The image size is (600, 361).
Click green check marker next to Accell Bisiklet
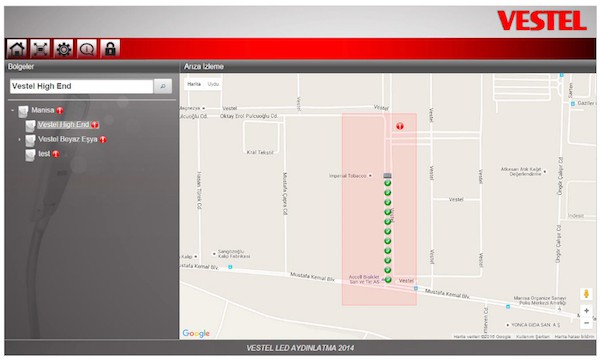coord(388,280)
